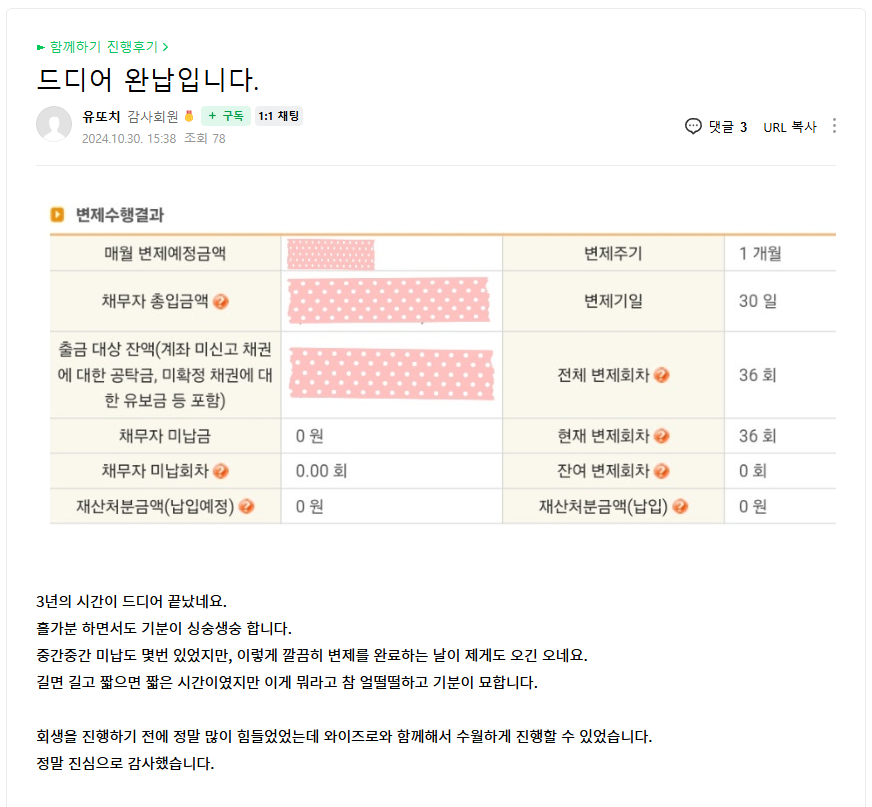Click the author's profile avatar
Viewport: 872px width, 807px height.
tap(54, 124)
